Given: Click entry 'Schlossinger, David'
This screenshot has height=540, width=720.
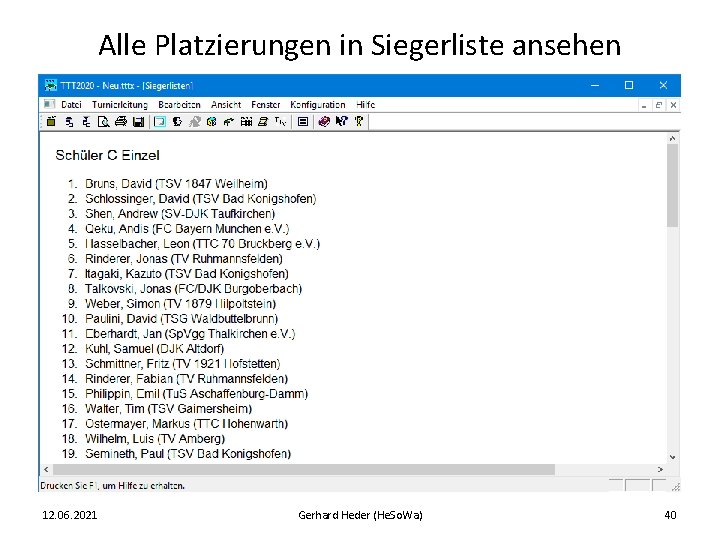Looking at the screenshot, I should (x=201, y=199).
